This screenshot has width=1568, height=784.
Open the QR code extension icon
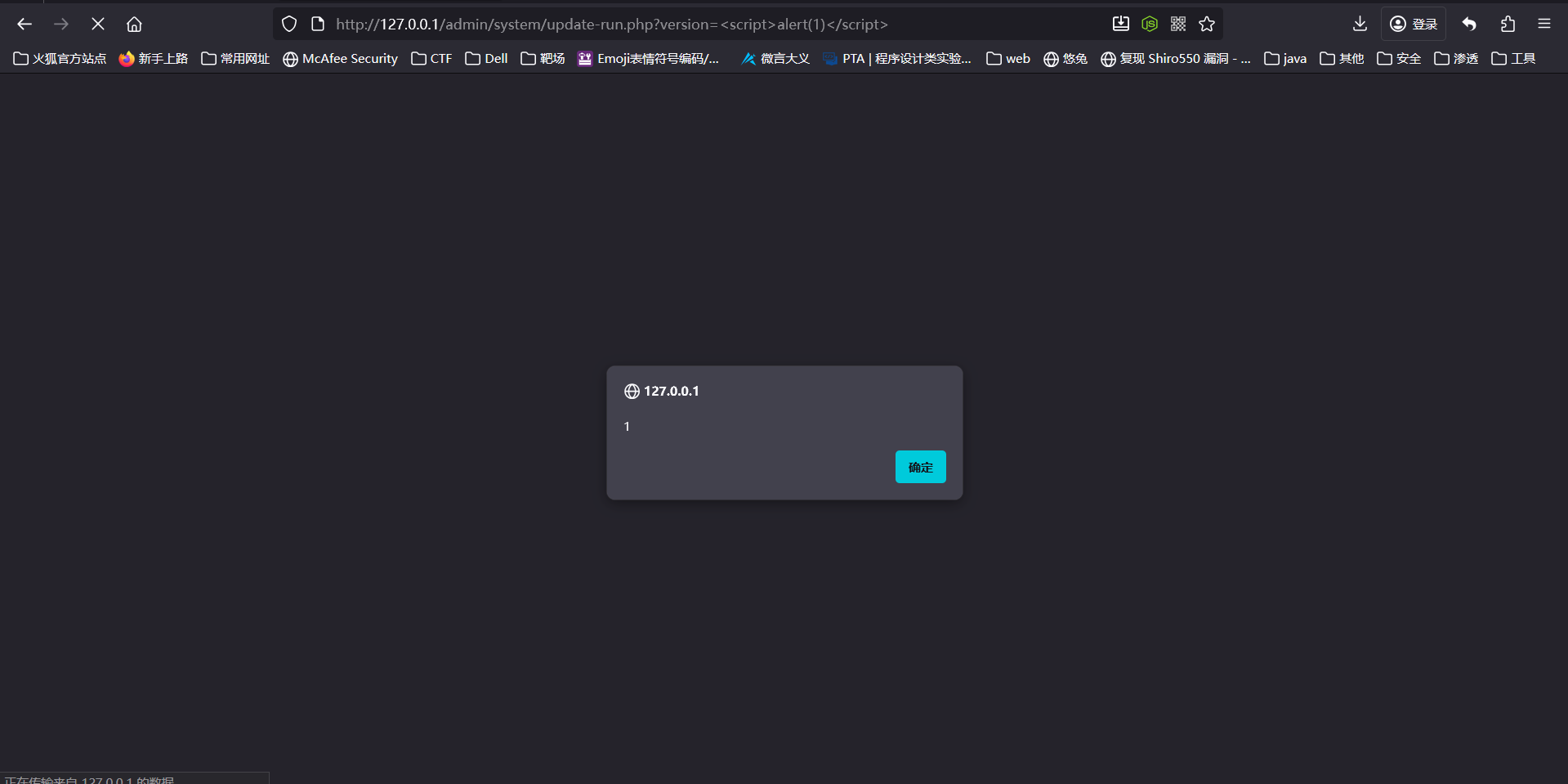1178,25
